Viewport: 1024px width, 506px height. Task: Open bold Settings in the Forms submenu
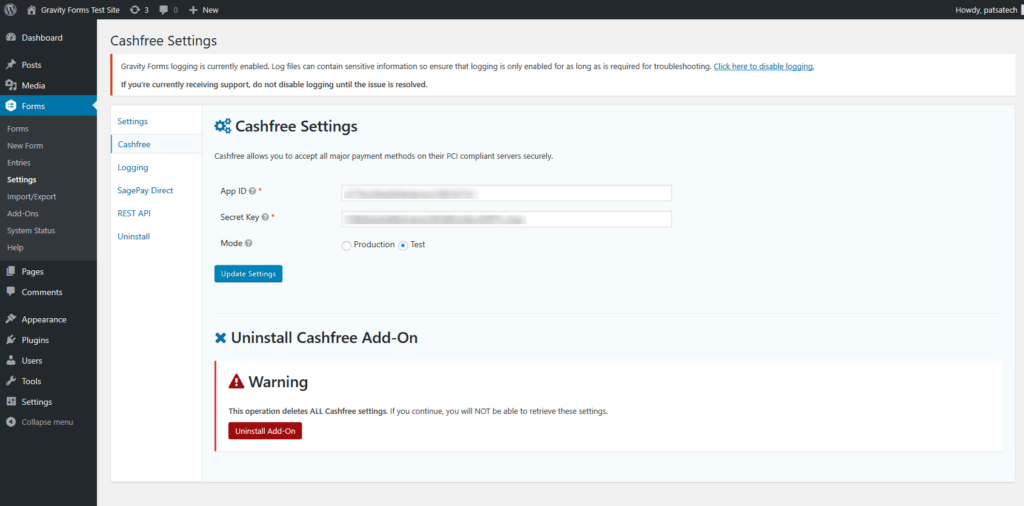click(x=22, y=180)
